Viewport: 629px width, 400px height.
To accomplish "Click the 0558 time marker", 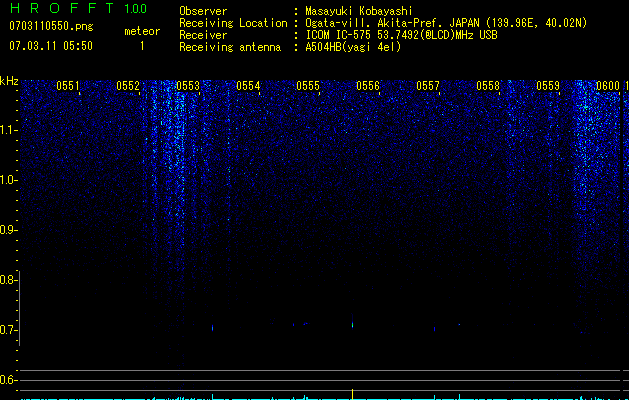I will 488,86.
